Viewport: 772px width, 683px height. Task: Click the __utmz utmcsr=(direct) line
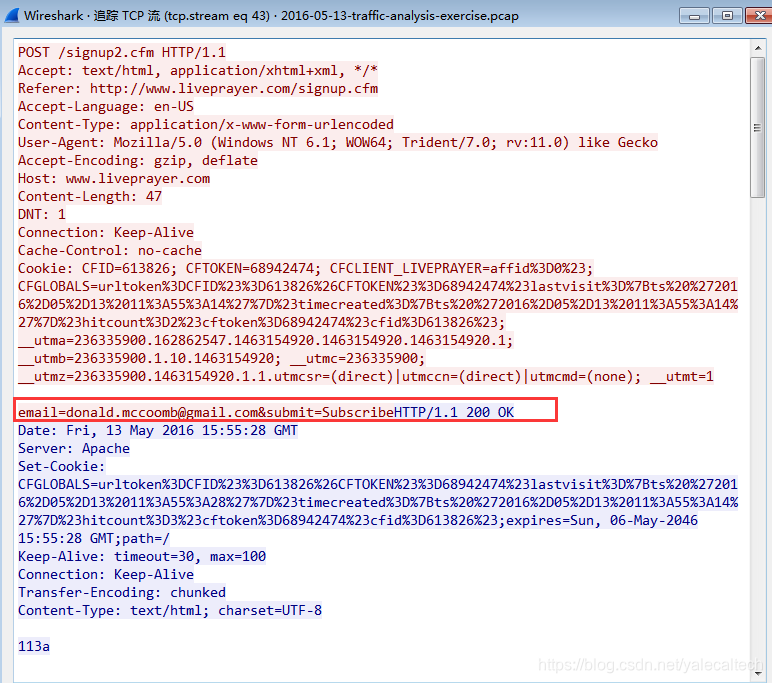(x=366, y=377)
